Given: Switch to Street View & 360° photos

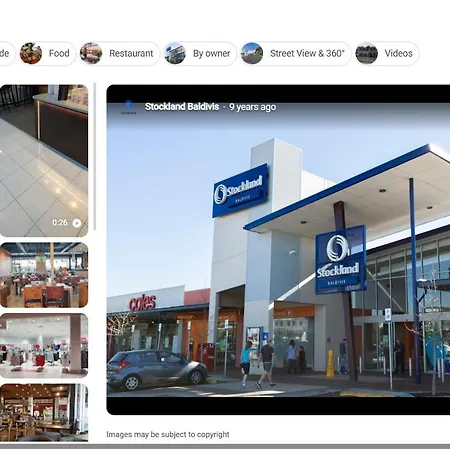Looking at the screenshot, I should pos(295,53).
